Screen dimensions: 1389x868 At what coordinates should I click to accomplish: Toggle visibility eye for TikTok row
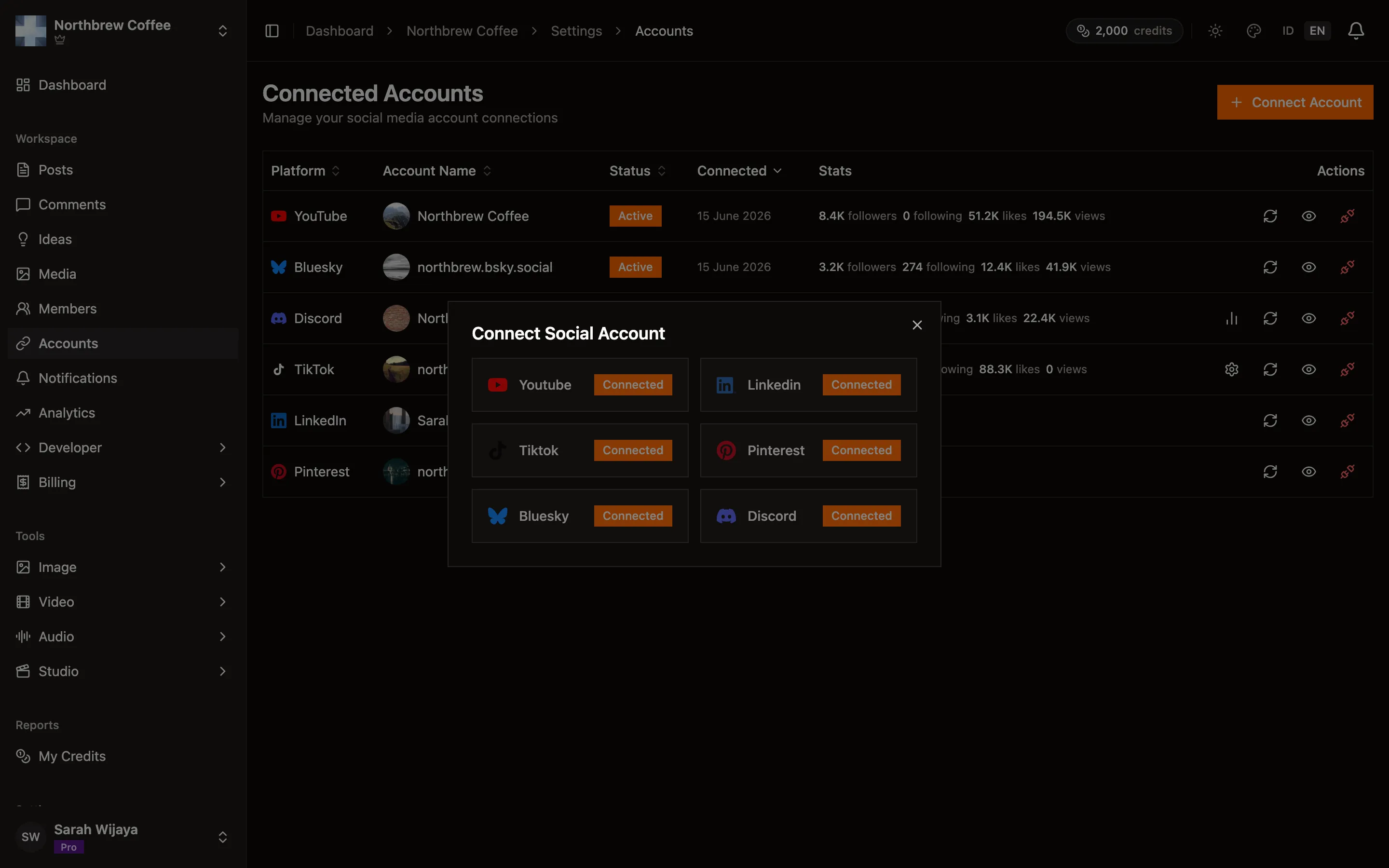(x=1308, y=369)
